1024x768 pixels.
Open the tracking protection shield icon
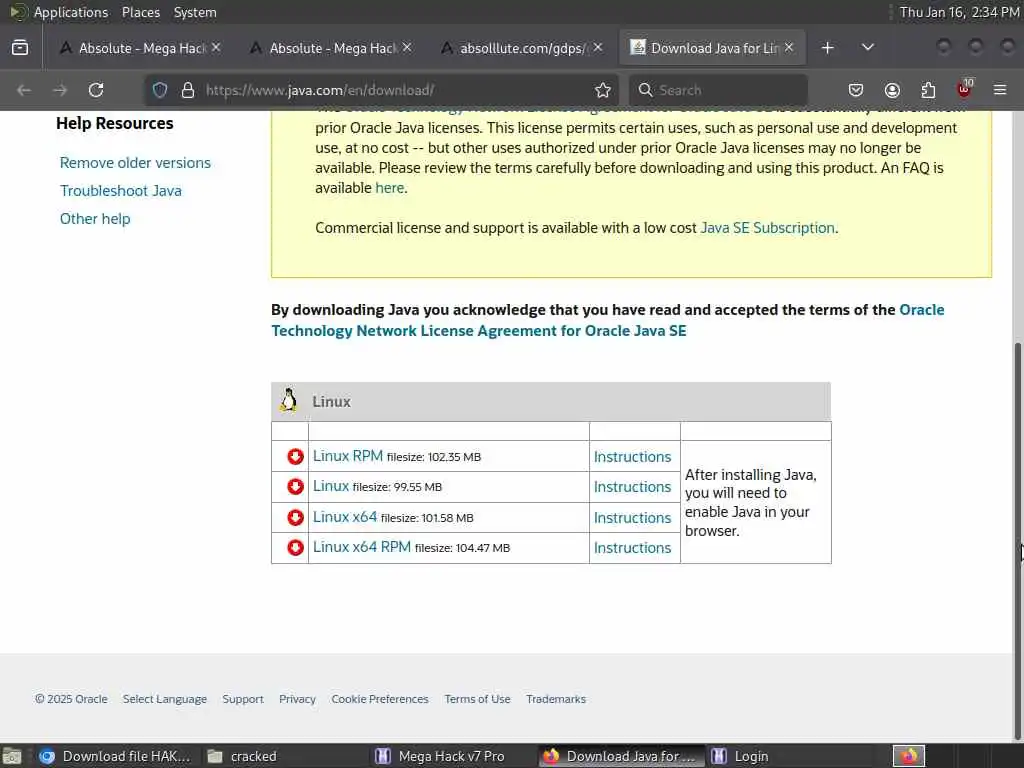click(160, 89)
